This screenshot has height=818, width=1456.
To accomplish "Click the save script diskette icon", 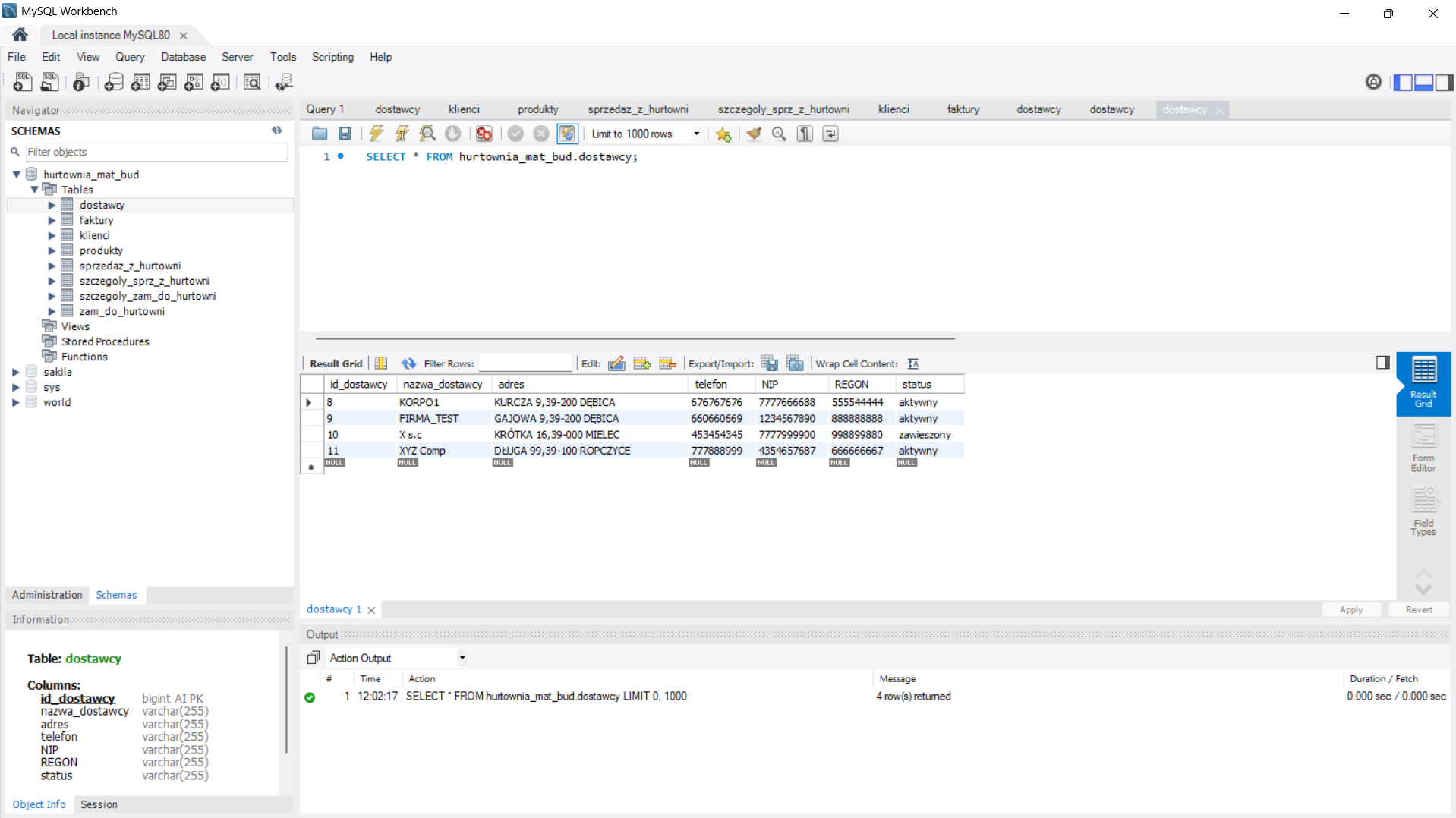I will (345, 134).
